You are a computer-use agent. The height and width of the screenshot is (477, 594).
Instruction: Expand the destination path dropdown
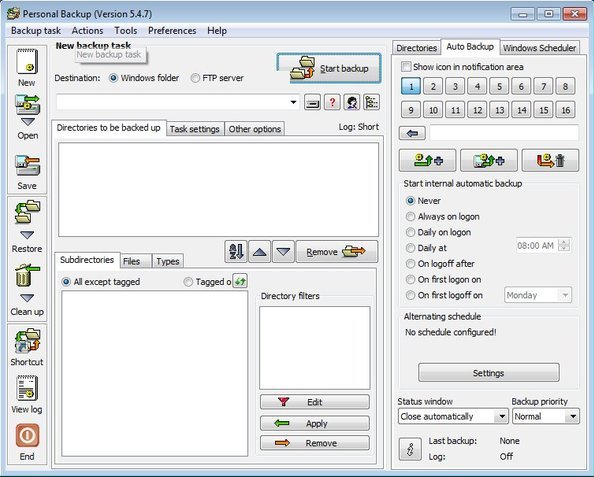coord(293,102)
